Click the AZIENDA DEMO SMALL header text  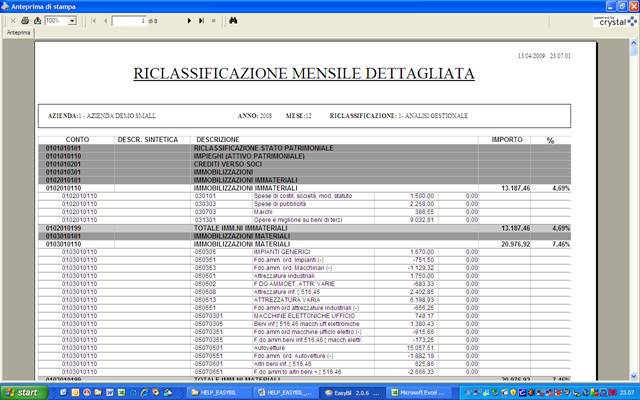point(102,116)
